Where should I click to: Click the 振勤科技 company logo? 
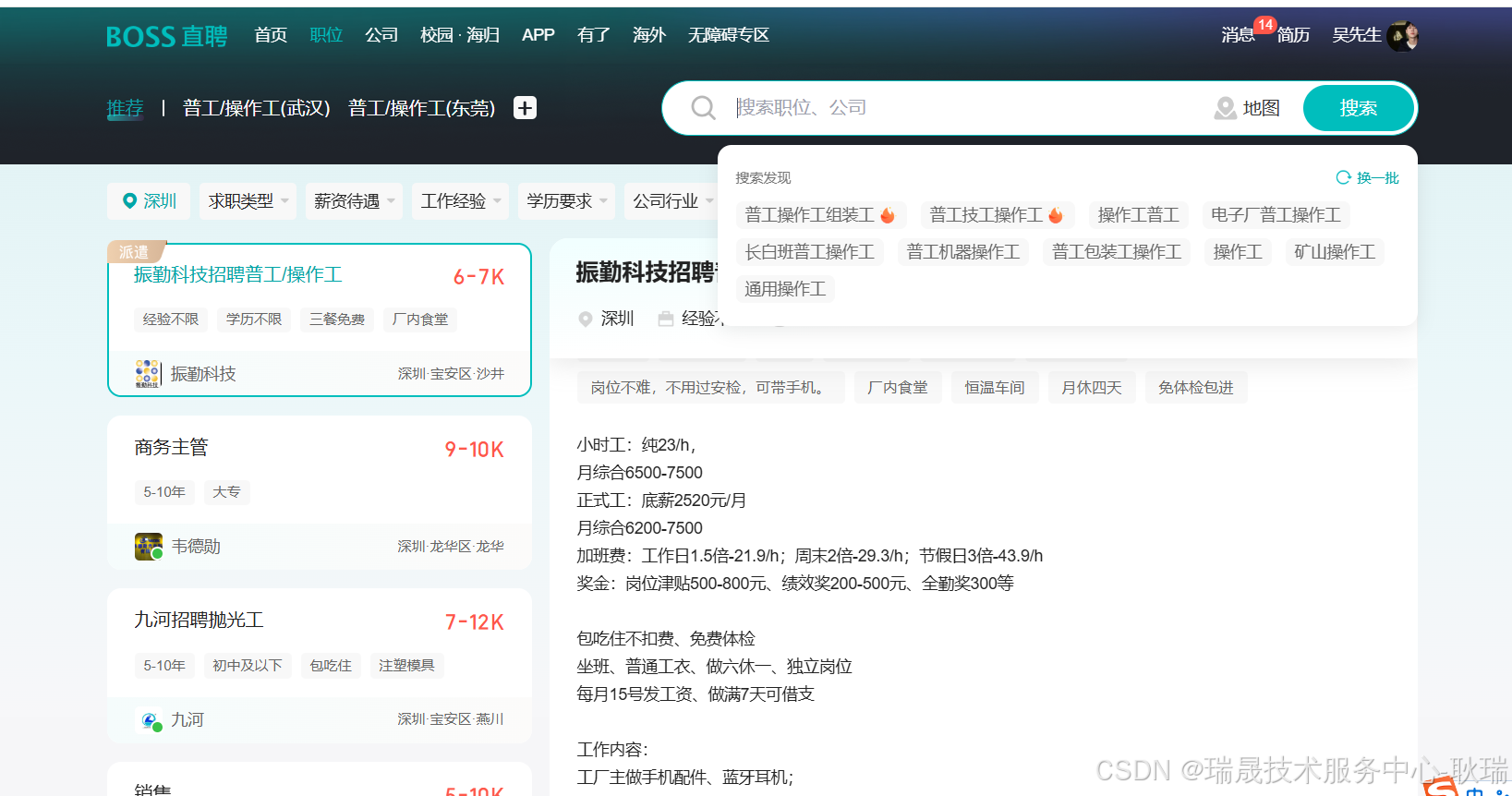tap(148, 373)
